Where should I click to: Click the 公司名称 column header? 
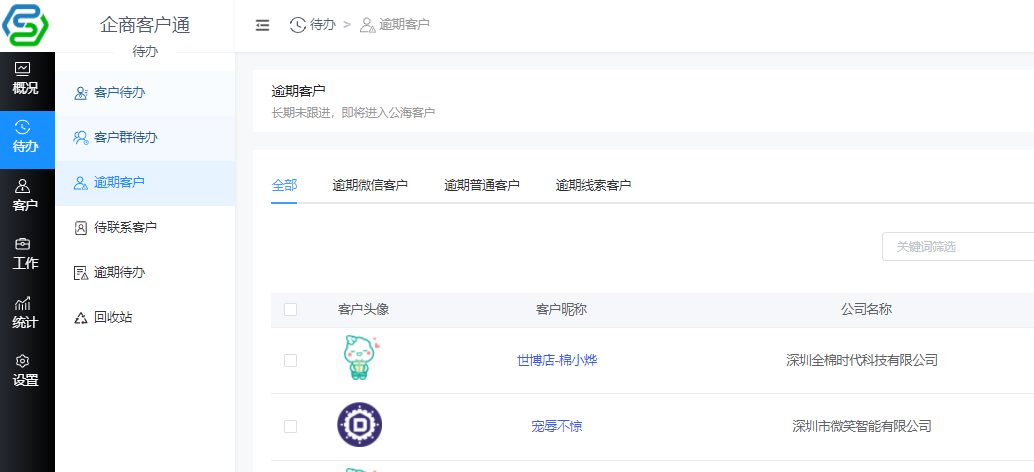pyautogui.click(x=866, y=310)
